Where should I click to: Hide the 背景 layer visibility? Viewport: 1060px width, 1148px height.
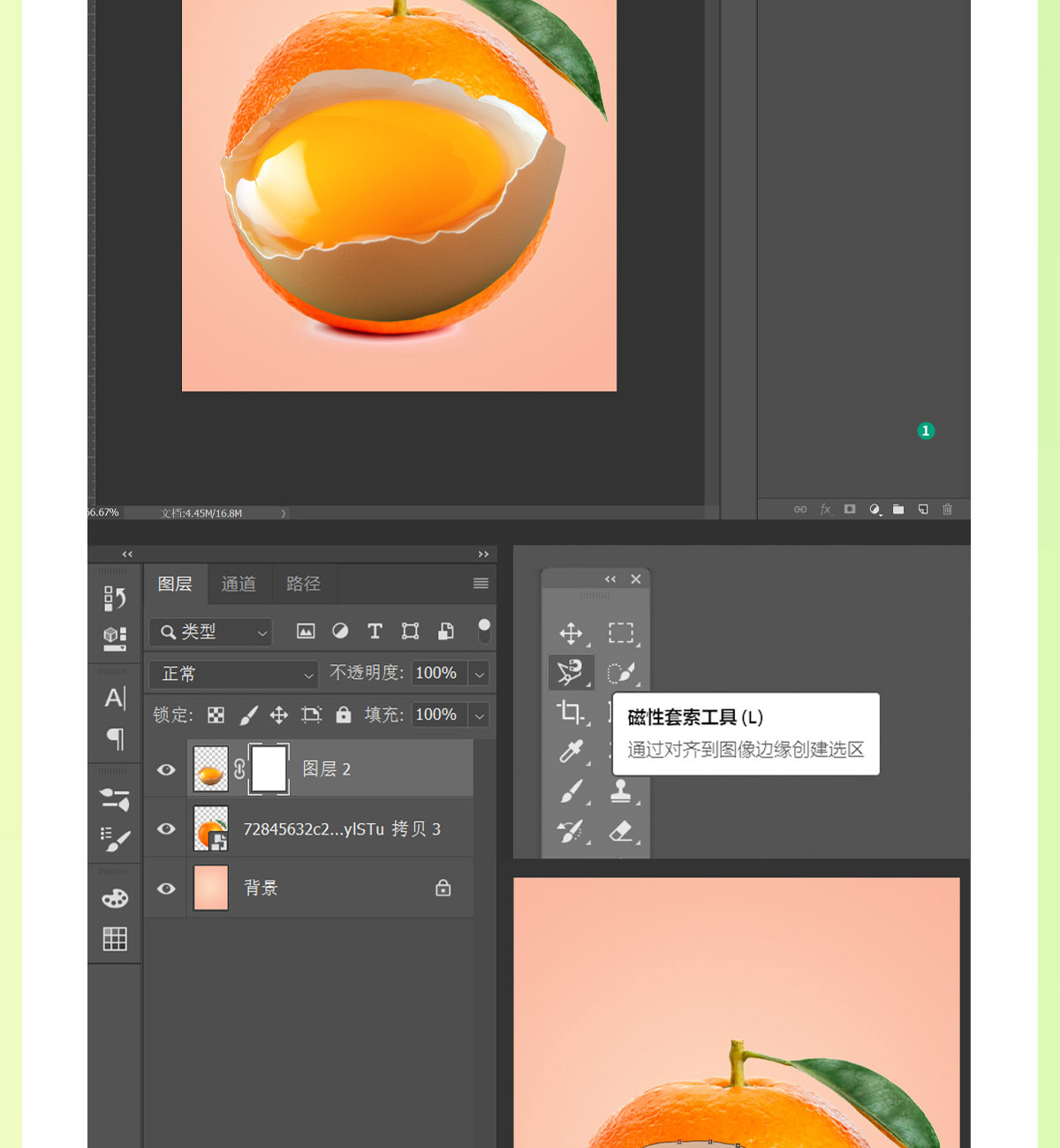point(166,888)
